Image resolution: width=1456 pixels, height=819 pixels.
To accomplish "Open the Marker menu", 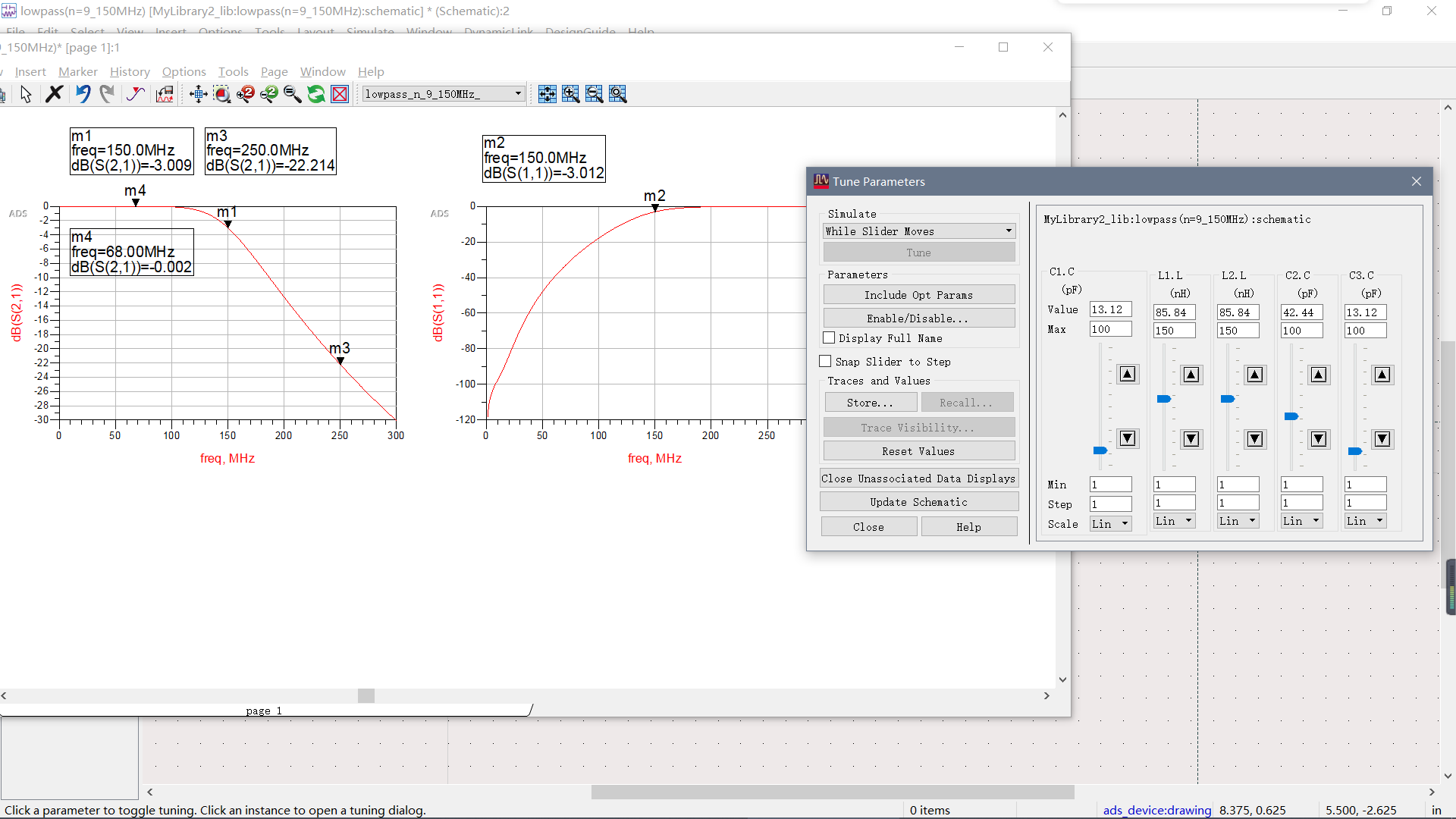I will click(x=77, y=71).
